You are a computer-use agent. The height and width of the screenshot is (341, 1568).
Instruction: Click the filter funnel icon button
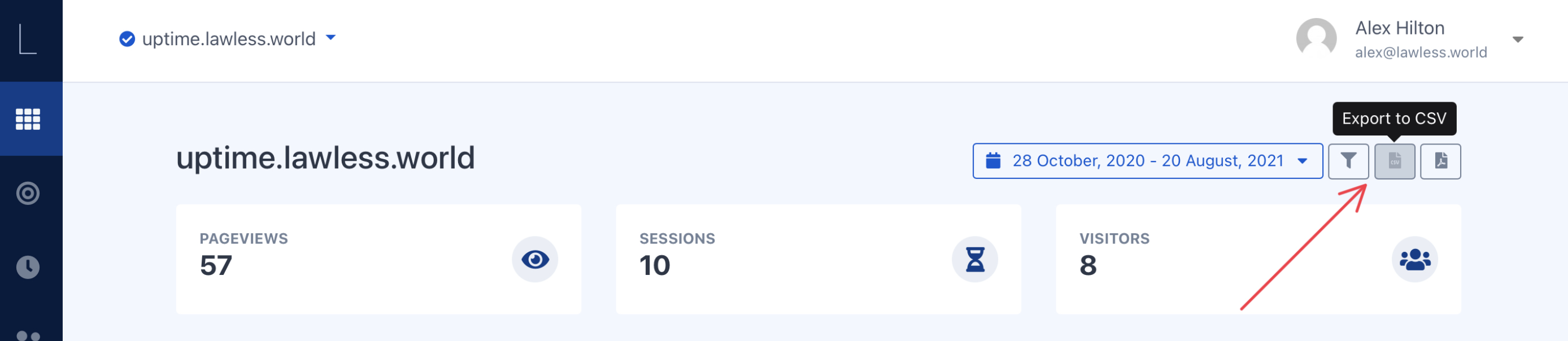coord(1348,161)
